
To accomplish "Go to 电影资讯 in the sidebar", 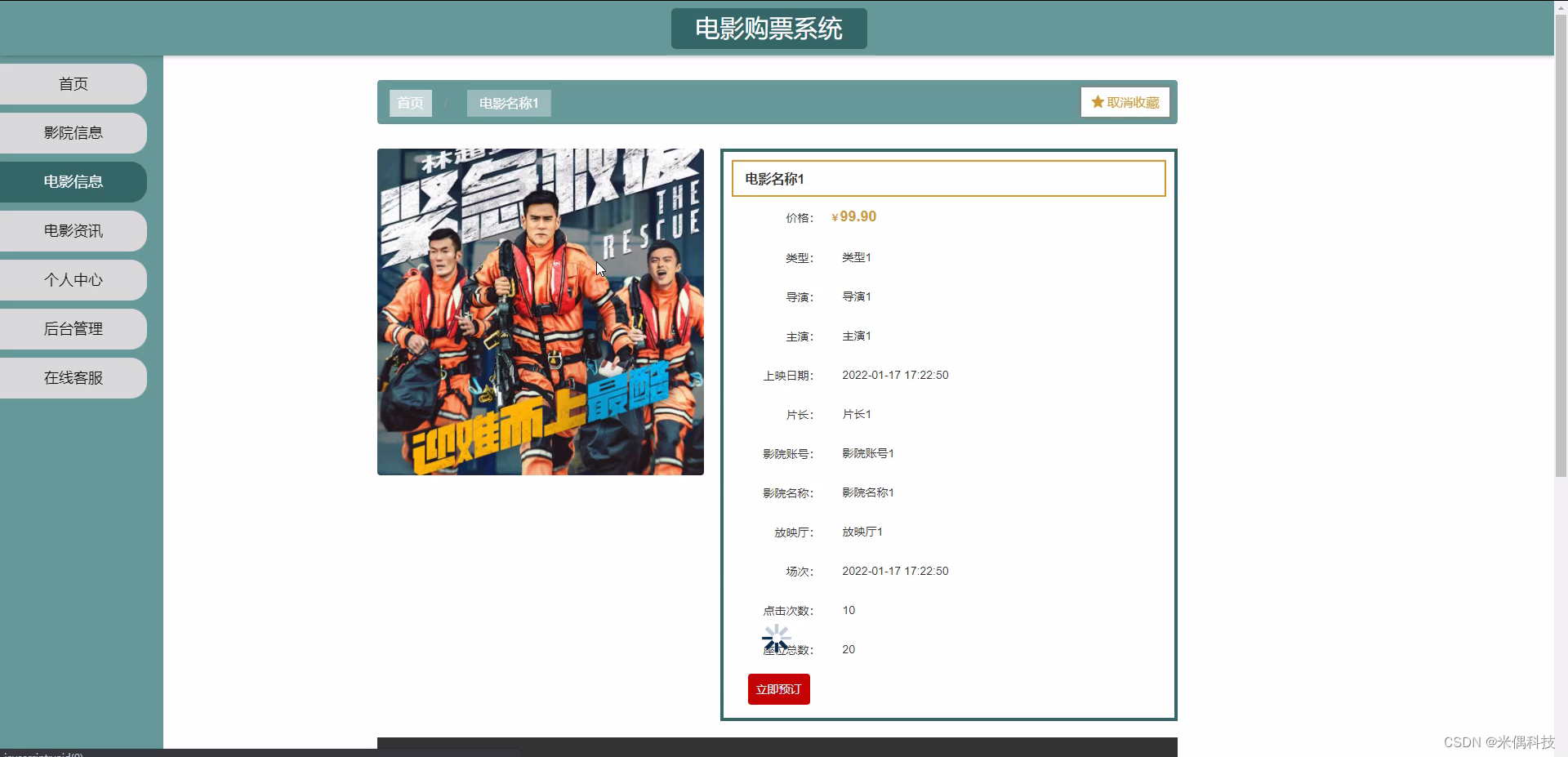I will (73, 231).
